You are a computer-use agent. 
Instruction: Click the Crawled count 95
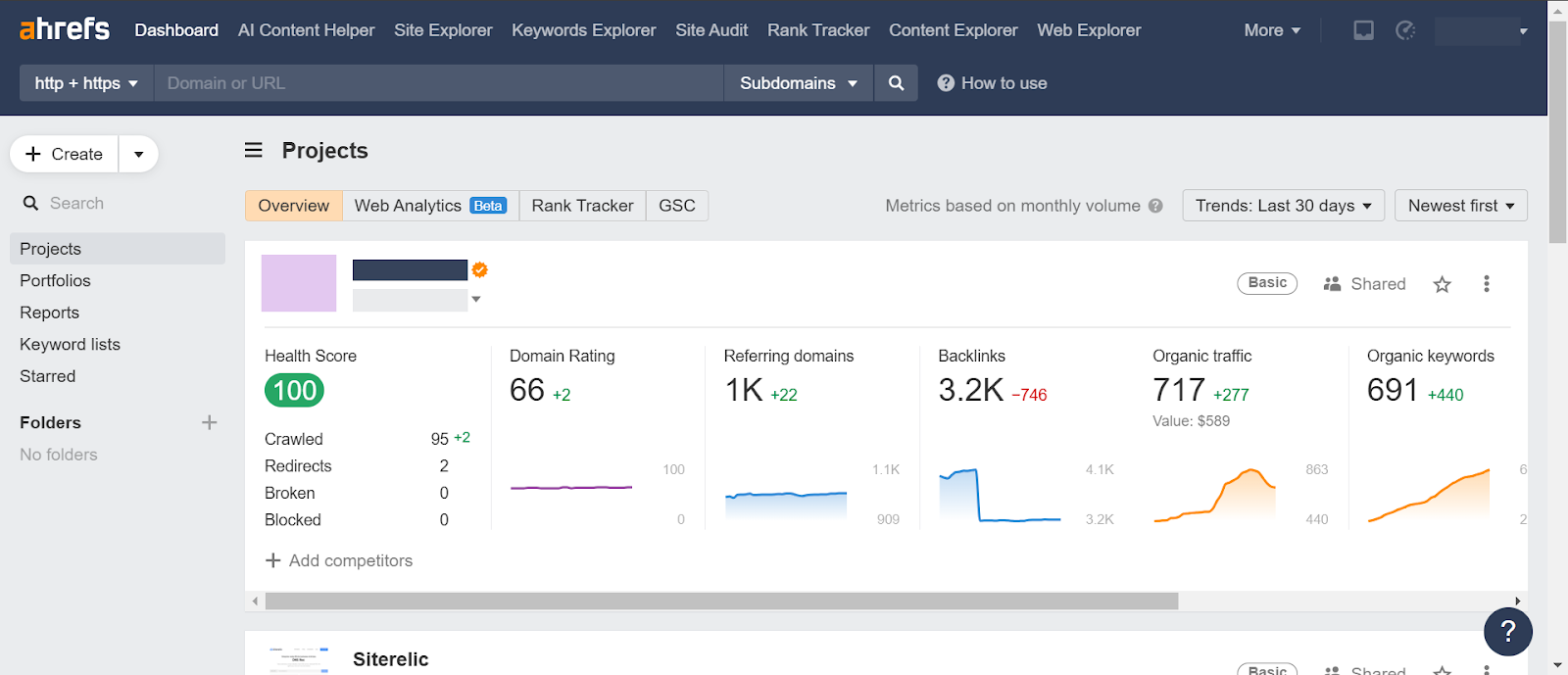click(x=440, y=439)
